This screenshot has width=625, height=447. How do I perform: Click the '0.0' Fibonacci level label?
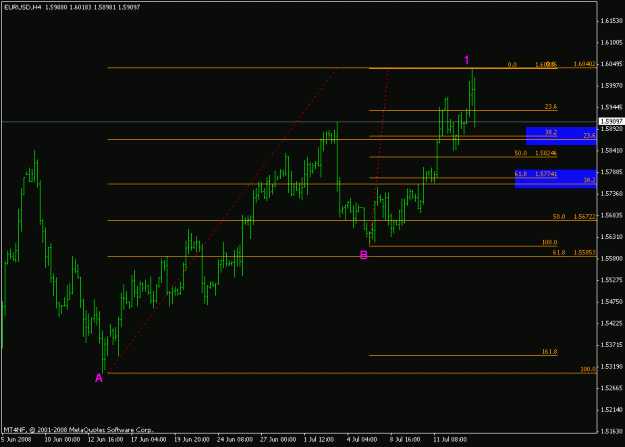click(x=512, y=65)
